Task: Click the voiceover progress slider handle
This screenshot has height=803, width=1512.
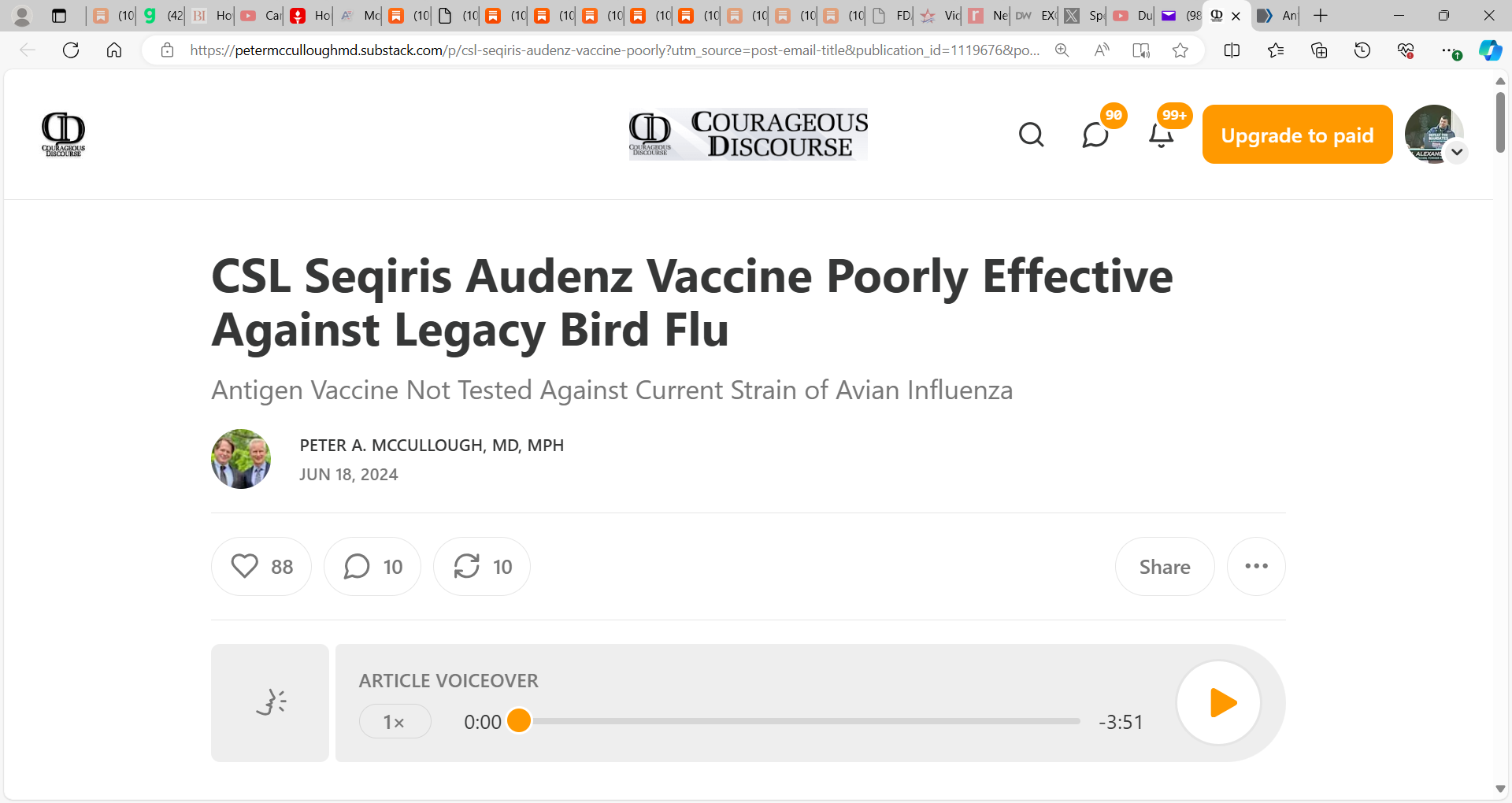Action: [x=519, y=720]
